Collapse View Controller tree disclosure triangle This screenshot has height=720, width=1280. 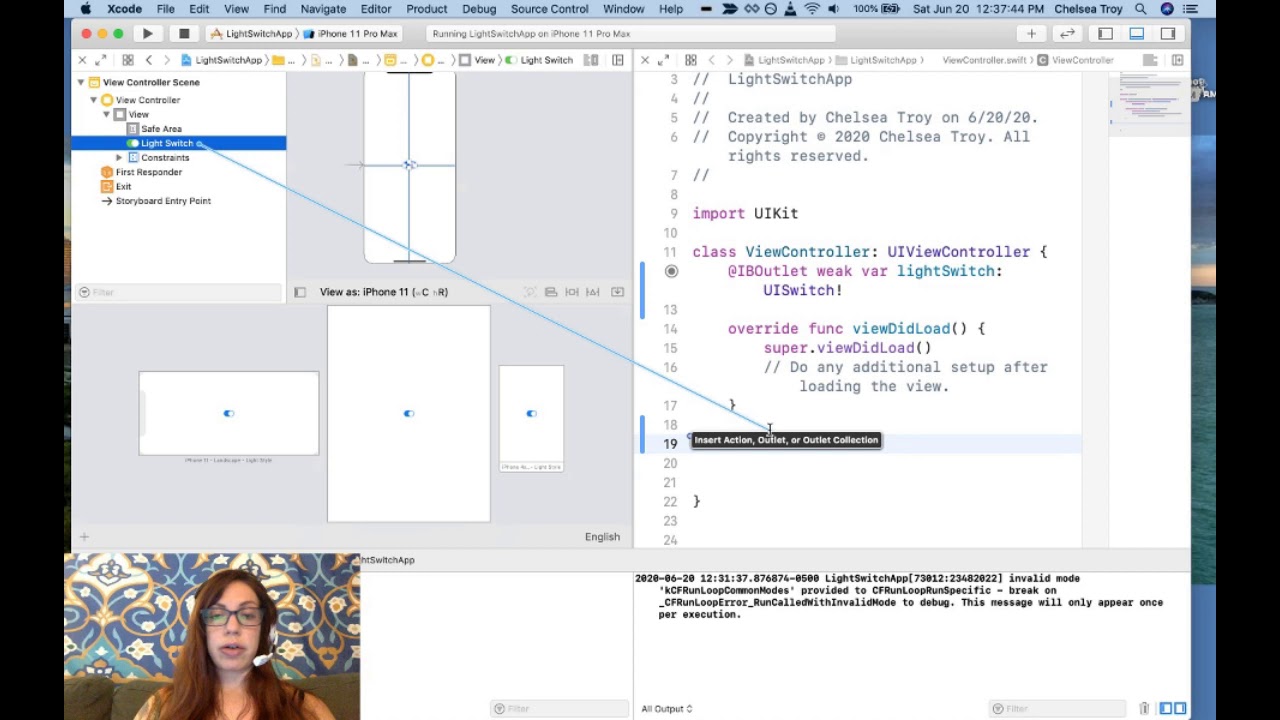(x=94, y=100)
